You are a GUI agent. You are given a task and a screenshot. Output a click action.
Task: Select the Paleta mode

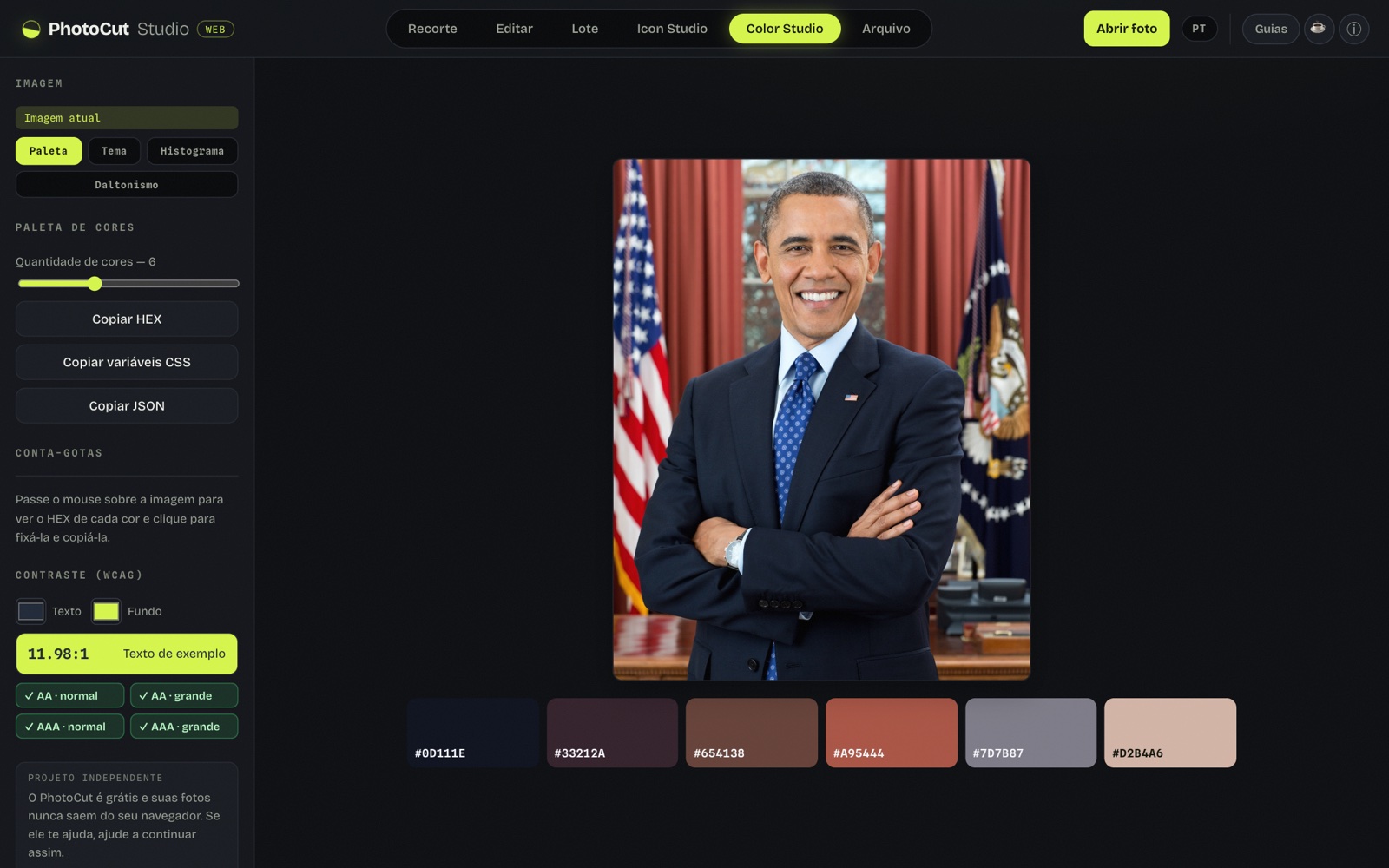point(49,151)
